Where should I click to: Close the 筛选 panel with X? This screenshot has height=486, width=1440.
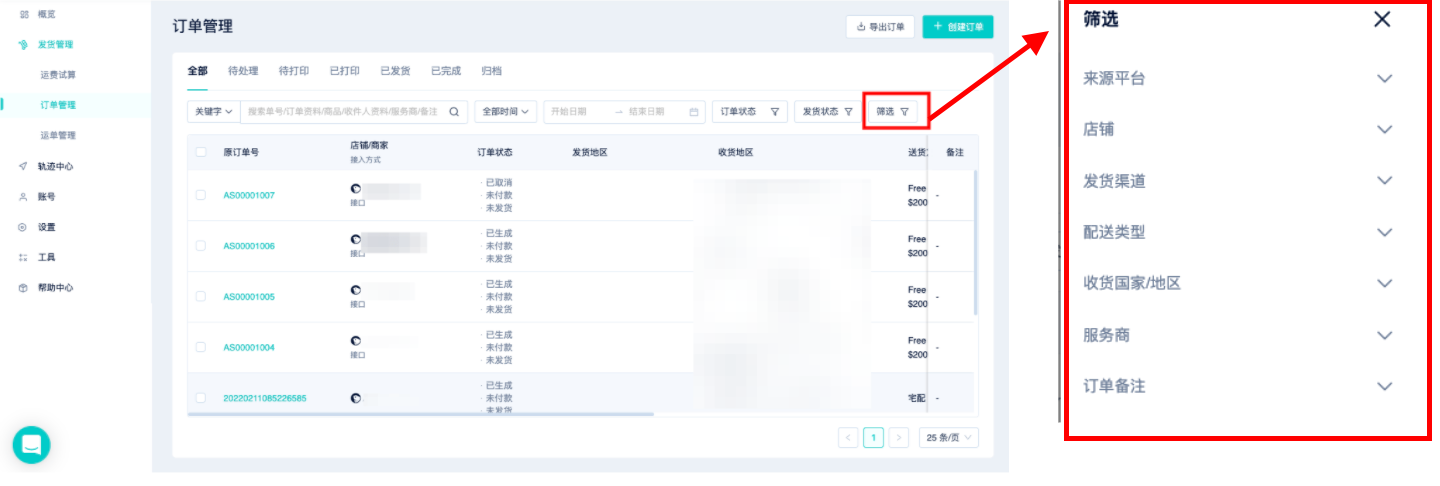pos(1382,19)
